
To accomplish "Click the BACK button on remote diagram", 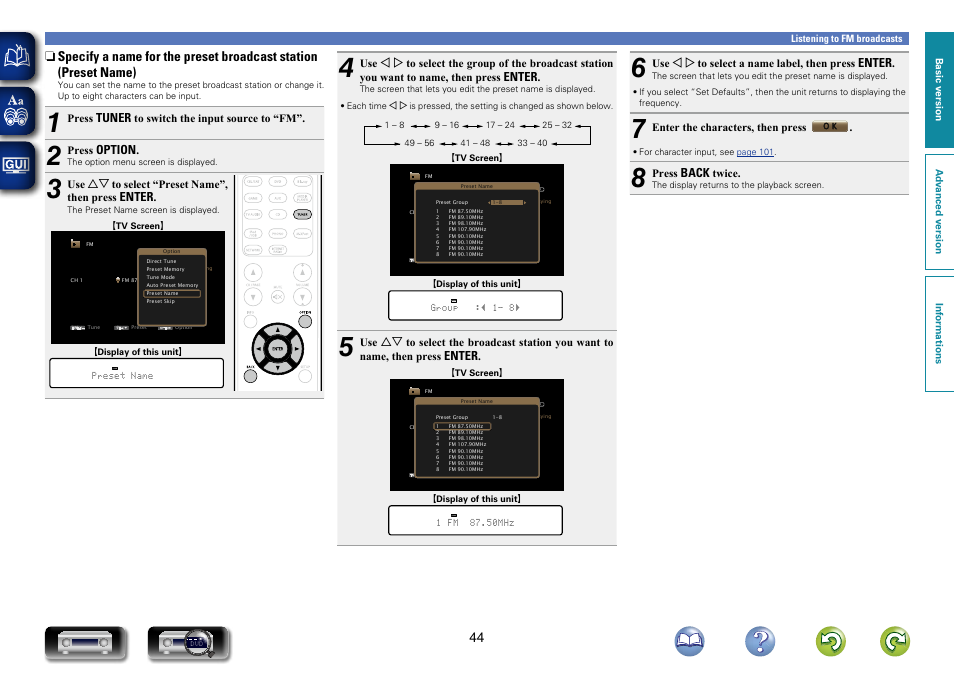I will 250,376.
